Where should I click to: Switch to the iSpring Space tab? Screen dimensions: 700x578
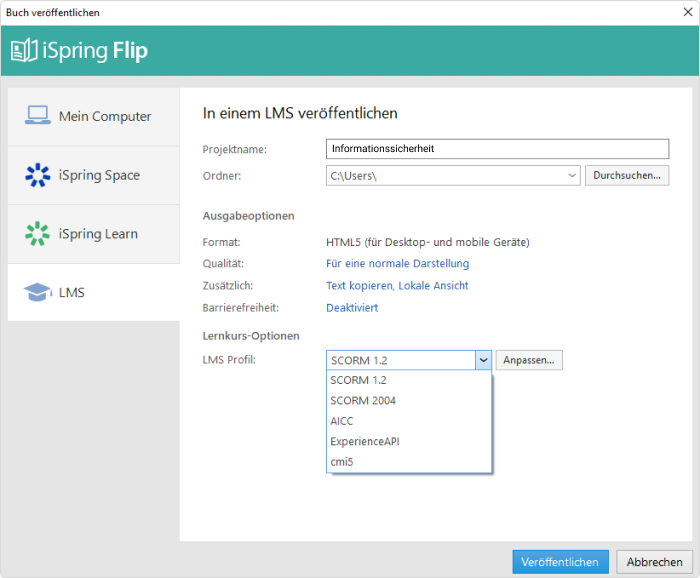tap(94, 175)
